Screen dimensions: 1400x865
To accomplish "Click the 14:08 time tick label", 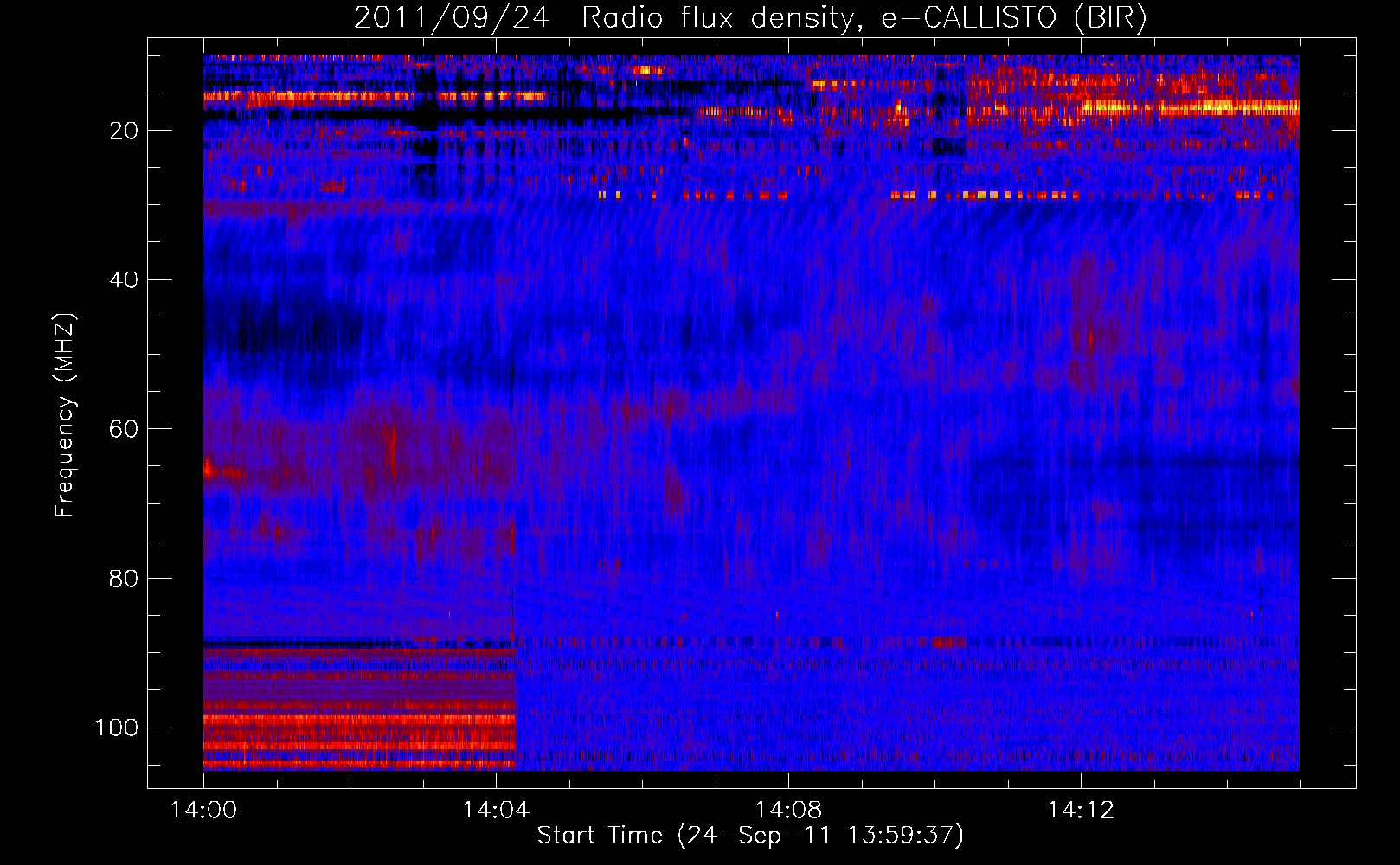I will (x=788, y=811).
